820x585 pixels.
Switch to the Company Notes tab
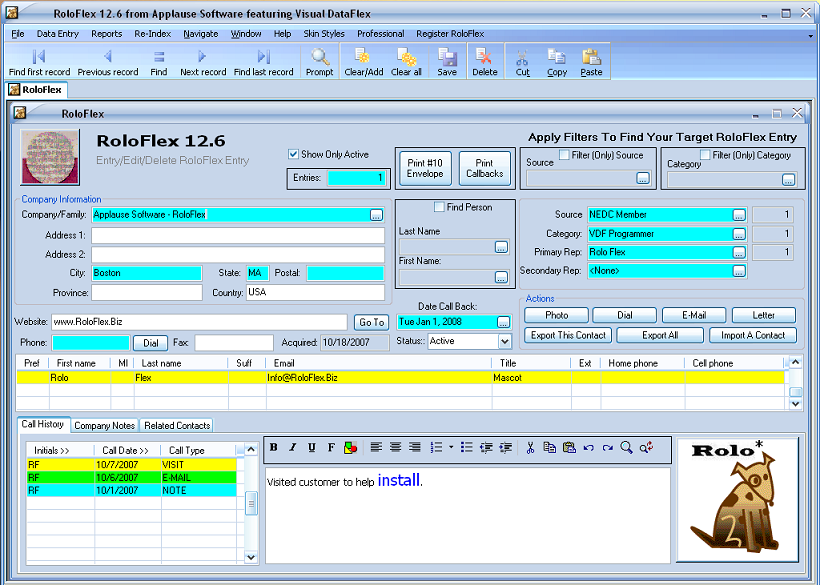pos(105,426)
